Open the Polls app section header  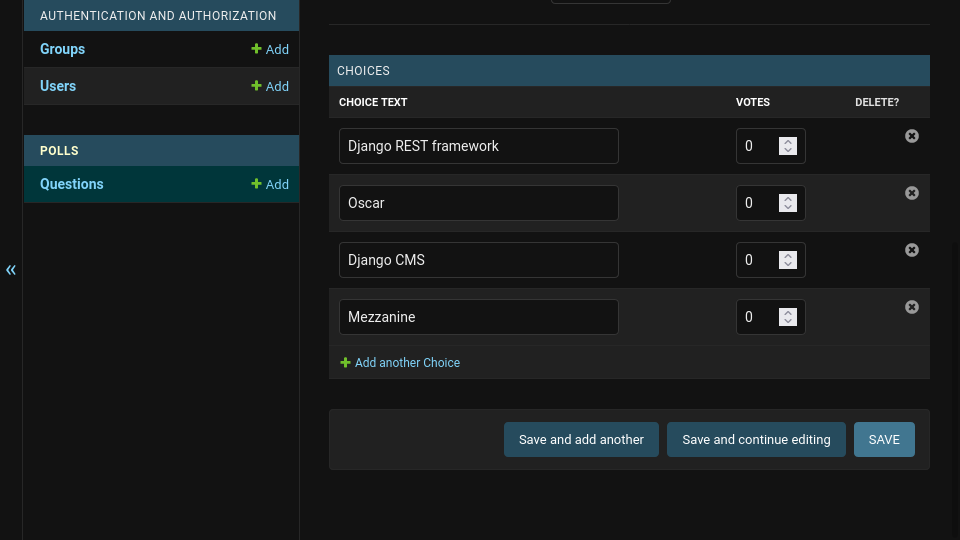coord(59,151)
